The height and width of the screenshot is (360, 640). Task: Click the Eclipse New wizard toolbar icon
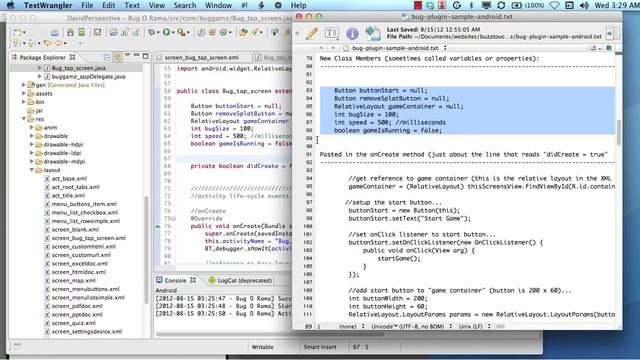tap(17, 32)
